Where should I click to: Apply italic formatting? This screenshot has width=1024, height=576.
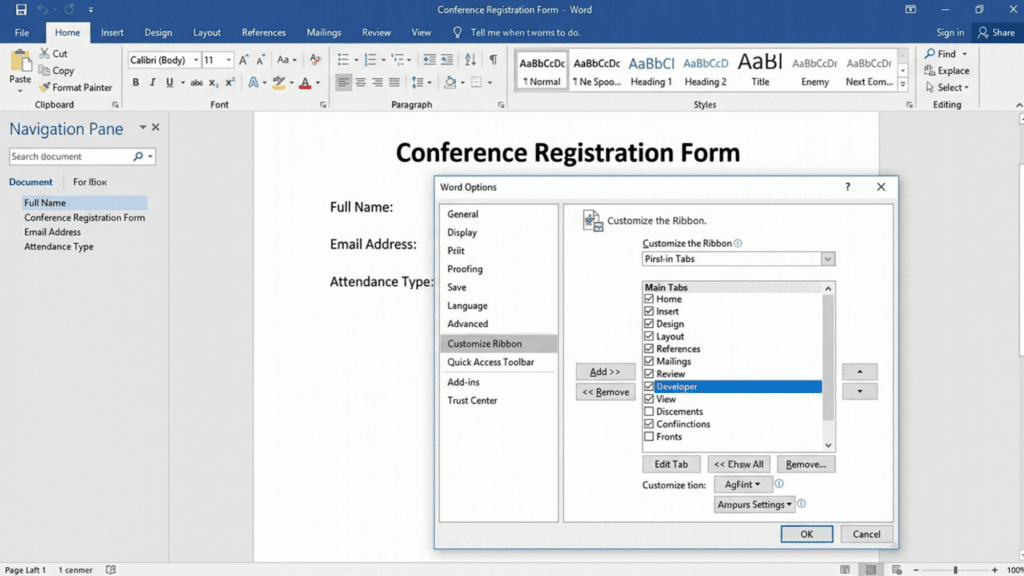coord(151,82)
